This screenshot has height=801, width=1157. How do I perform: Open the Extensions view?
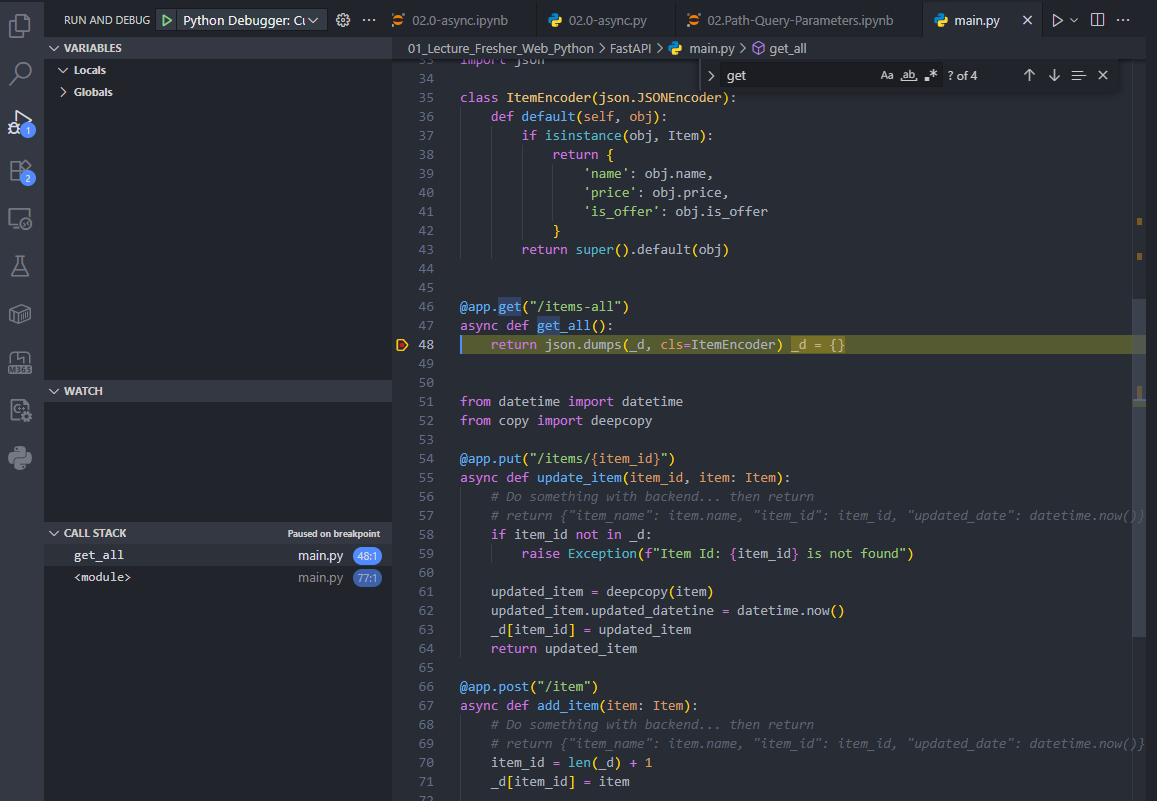point(20,171)
